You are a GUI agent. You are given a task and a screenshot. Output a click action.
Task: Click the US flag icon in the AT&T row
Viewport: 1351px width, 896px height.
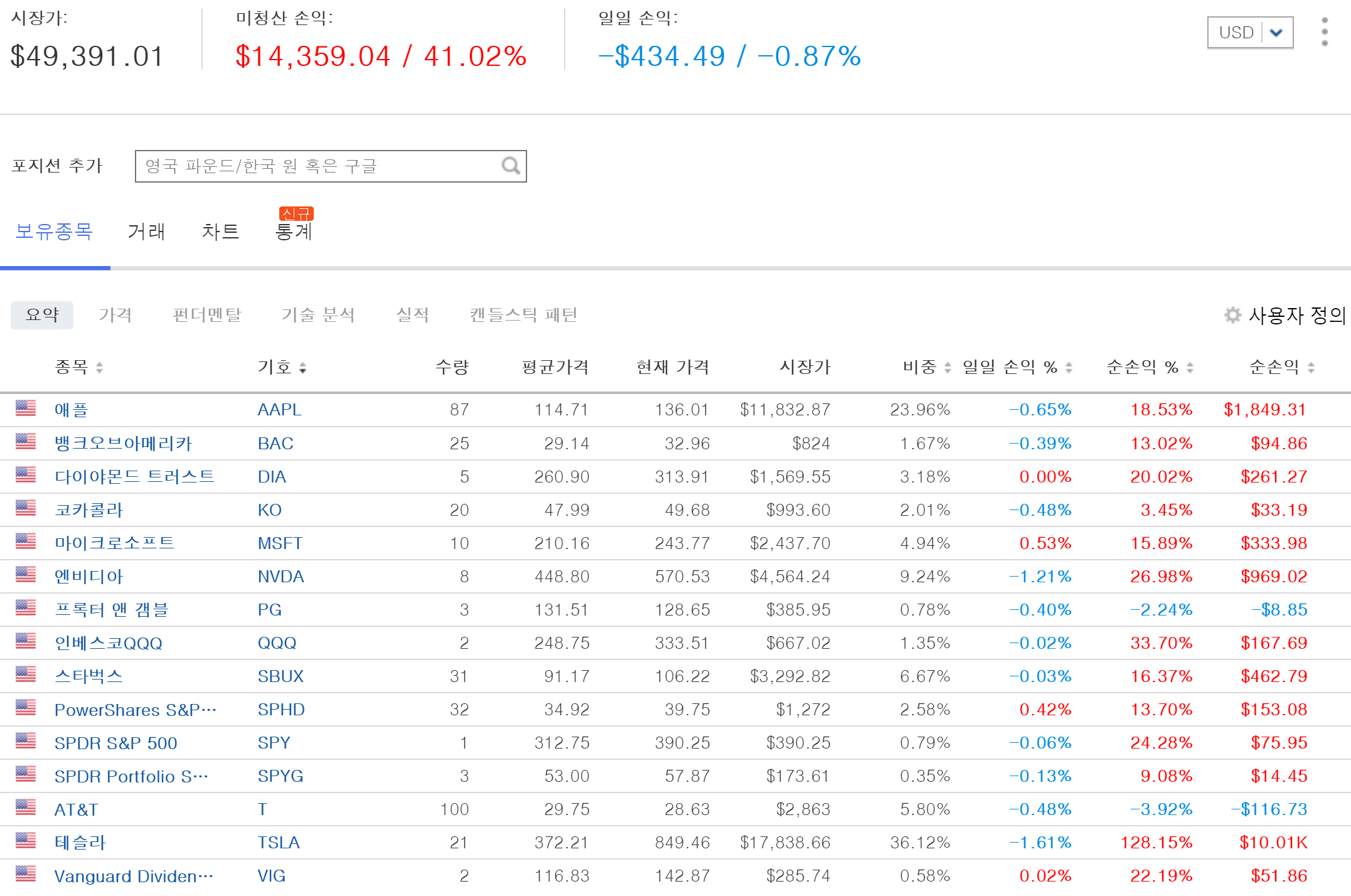(x=26, y=807)
